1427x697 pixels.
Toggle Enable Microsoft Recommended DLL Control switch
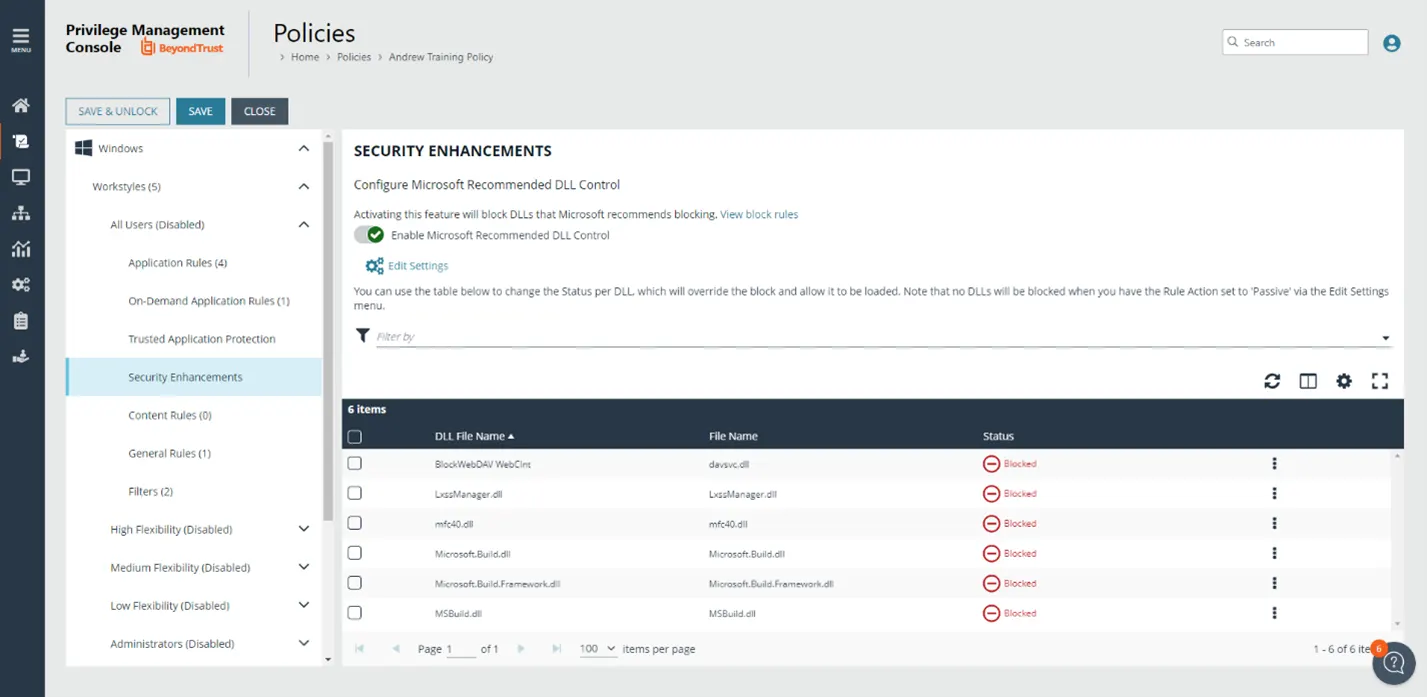[369, 235]
